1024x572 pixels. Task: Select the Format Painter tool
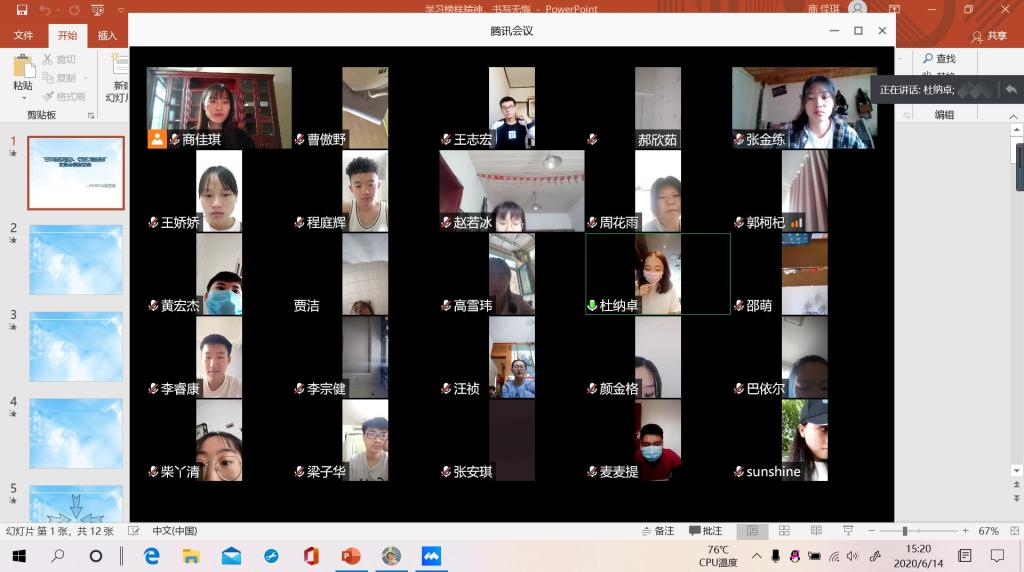click(x=47, y=97)
